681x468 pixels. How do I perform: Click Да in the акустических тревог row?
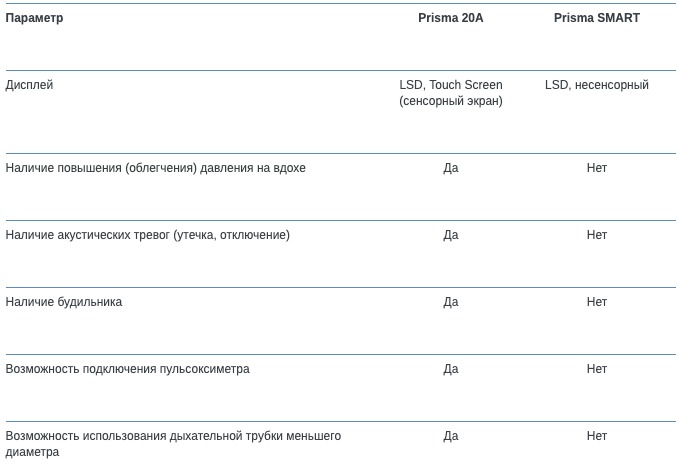[x=451, y=235]
